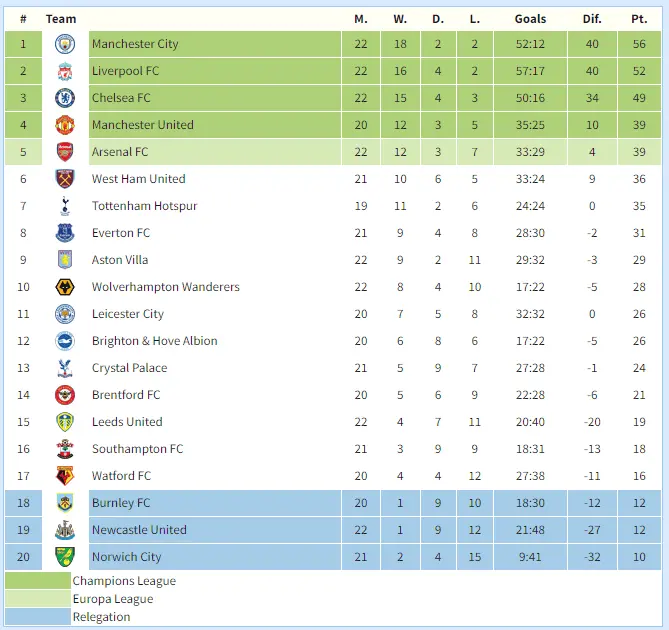Viewport: 669px width, 630px height.
Task: Click the Everton FC badge icon
Action: (x=65, y=233)
